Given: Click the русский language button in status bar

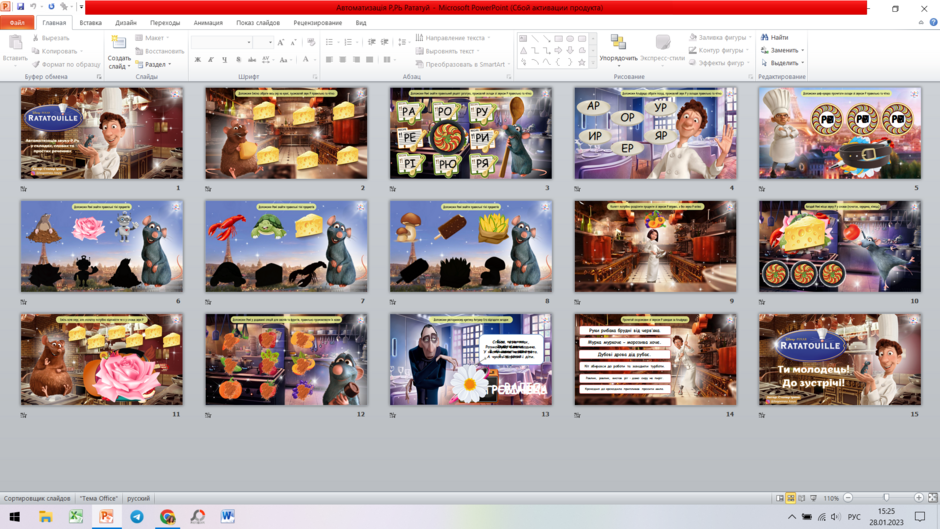Looking at the screenshot, I should 138,498.
